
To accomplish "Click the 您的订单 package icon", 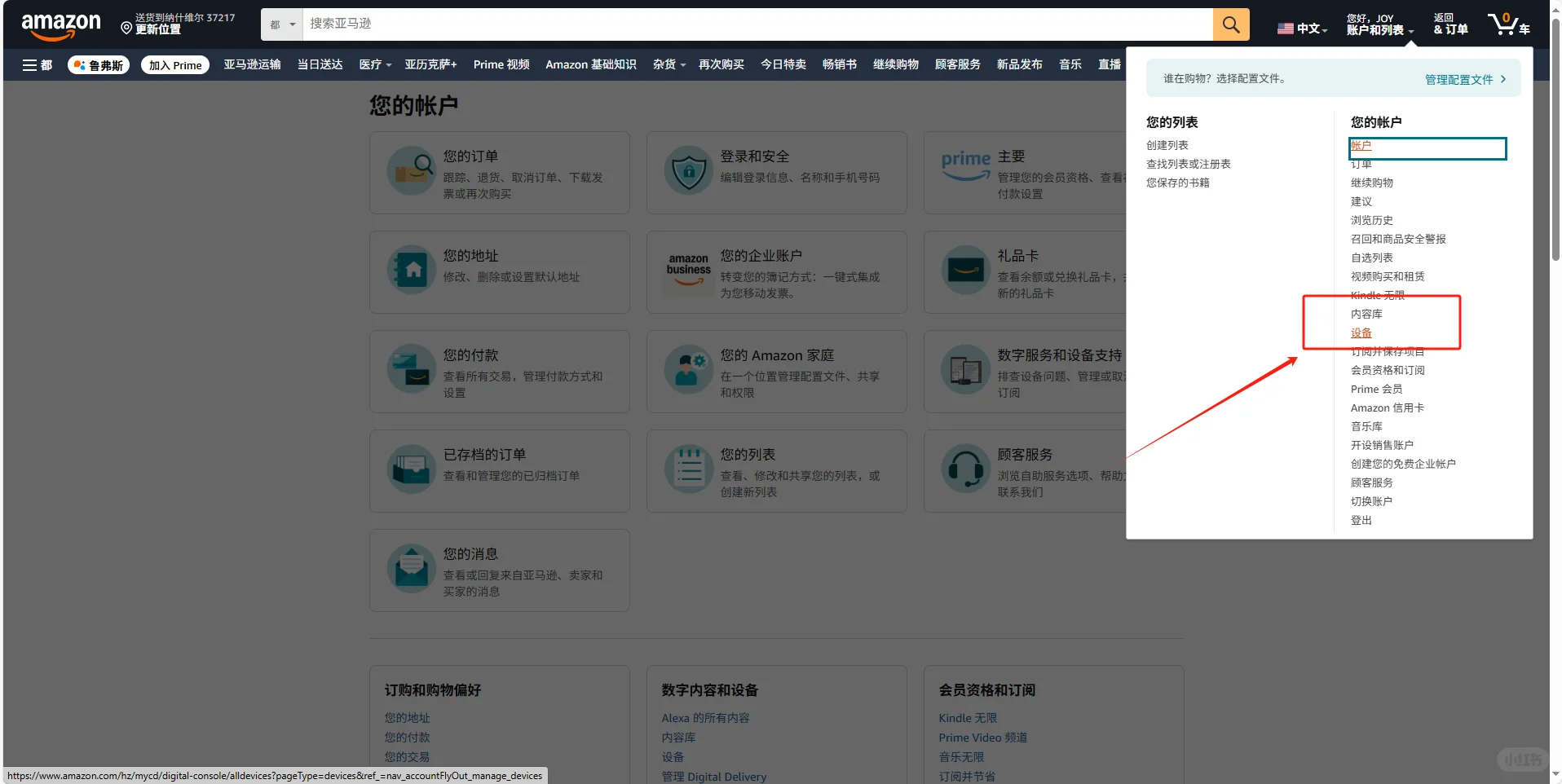I will [x=412, y=171].
